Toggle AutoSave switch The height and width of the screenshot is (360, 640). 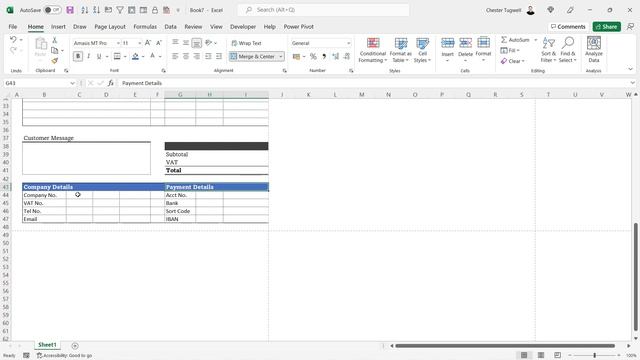[52, 10]
